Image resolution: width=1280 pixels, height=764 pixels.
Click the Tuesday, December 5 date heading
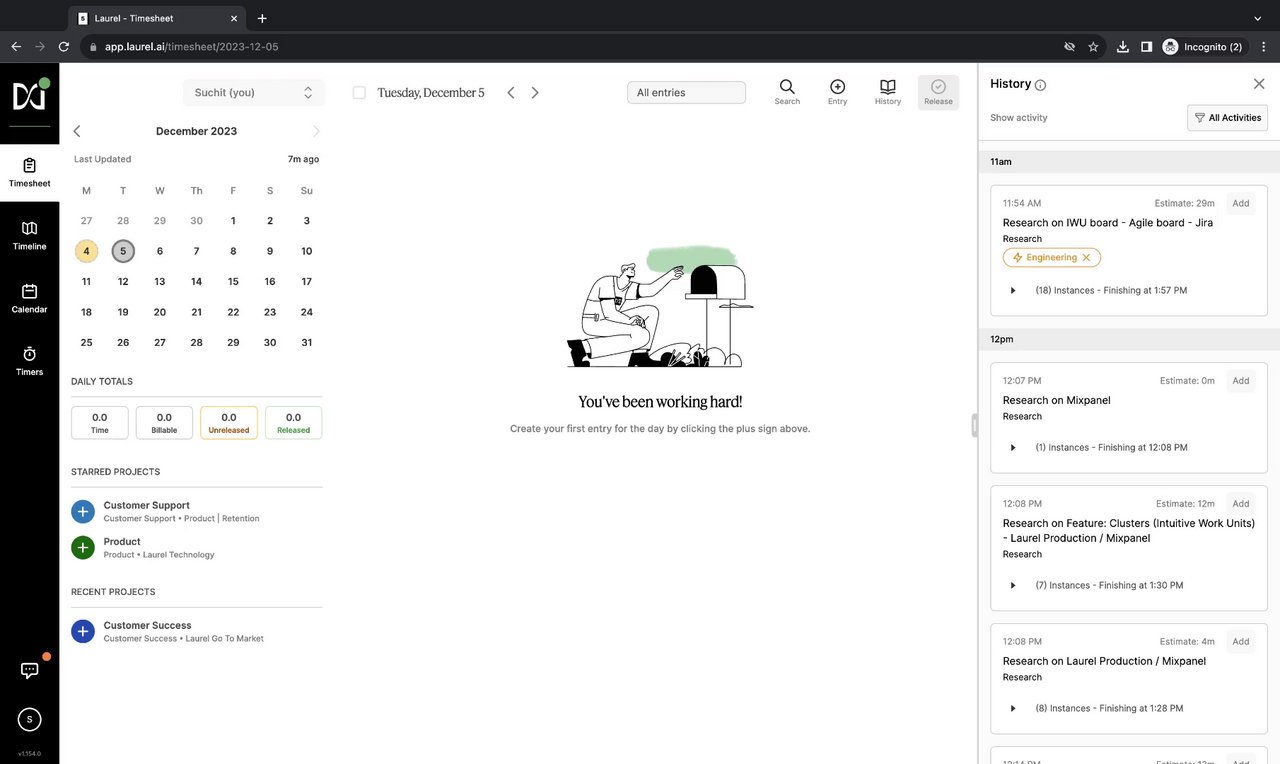[431, 92]
